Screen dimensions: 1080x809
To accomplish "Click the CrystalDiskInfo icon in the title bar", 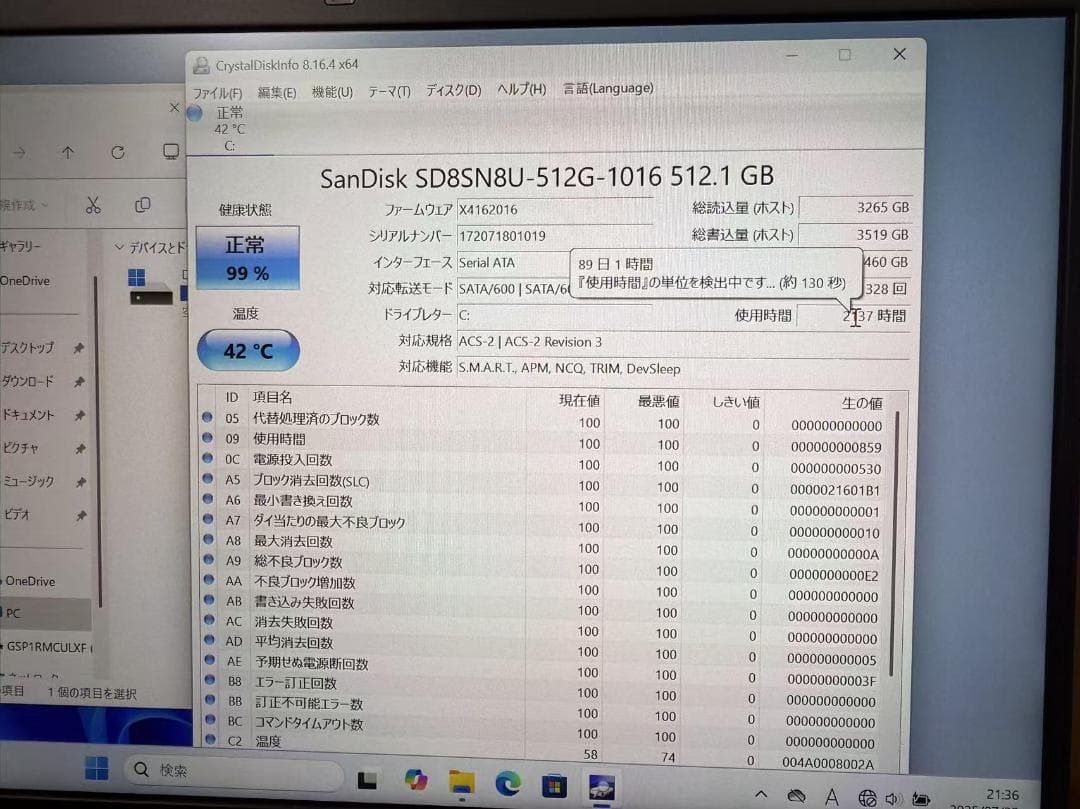I will tap(200, 63).
